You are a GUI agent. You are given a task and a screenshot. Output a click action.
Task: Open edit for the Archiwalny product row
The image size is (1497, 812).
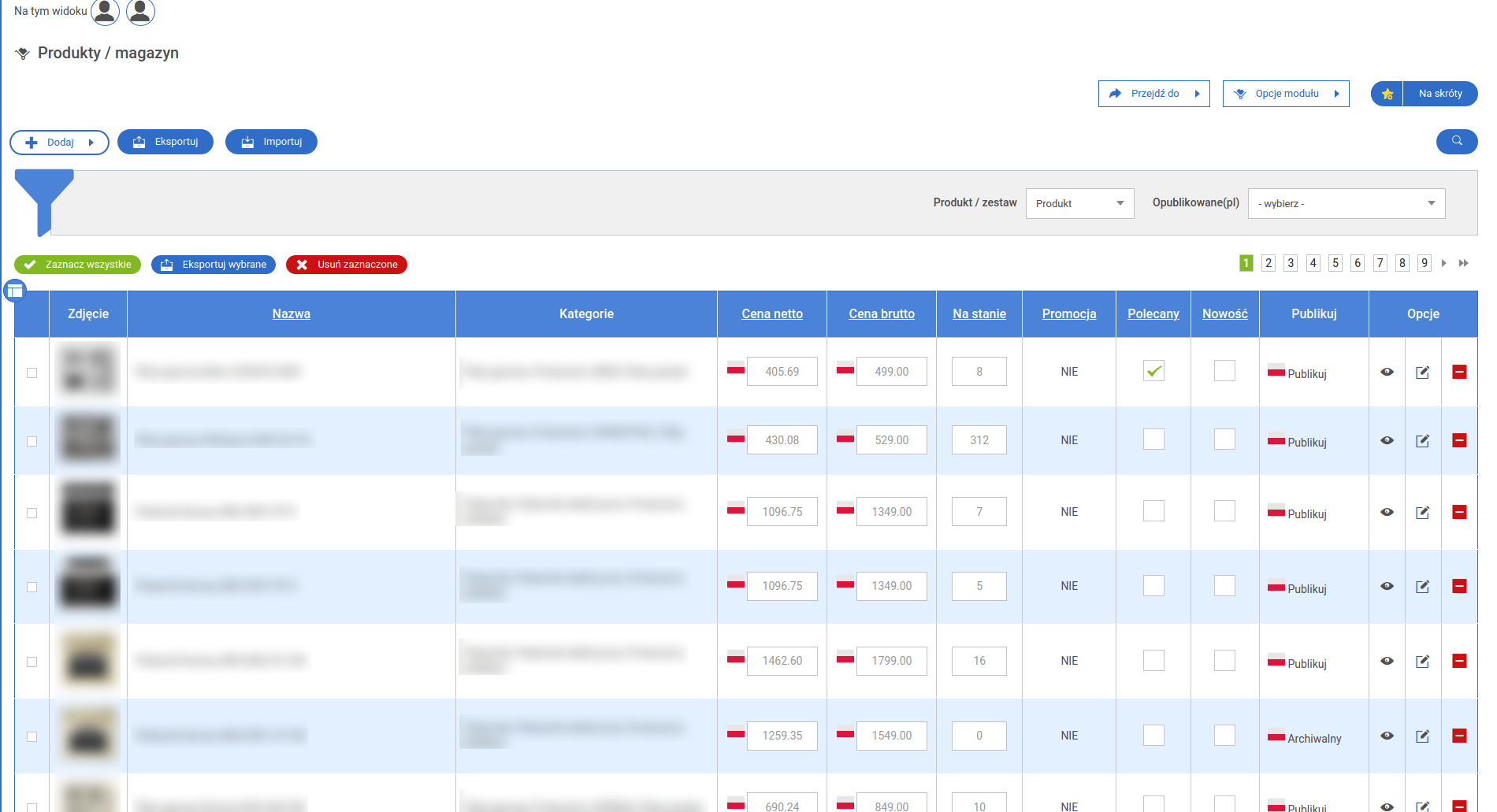click(1422, 736)
